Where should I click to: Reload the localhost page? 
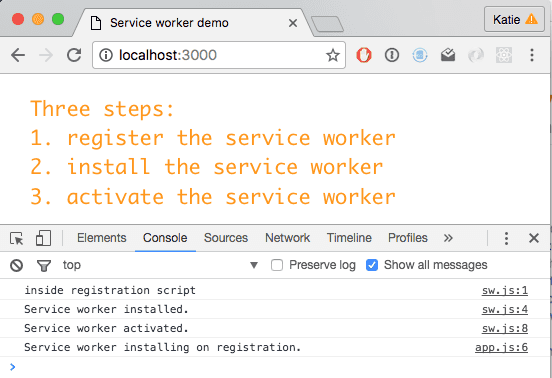(74, 55)
